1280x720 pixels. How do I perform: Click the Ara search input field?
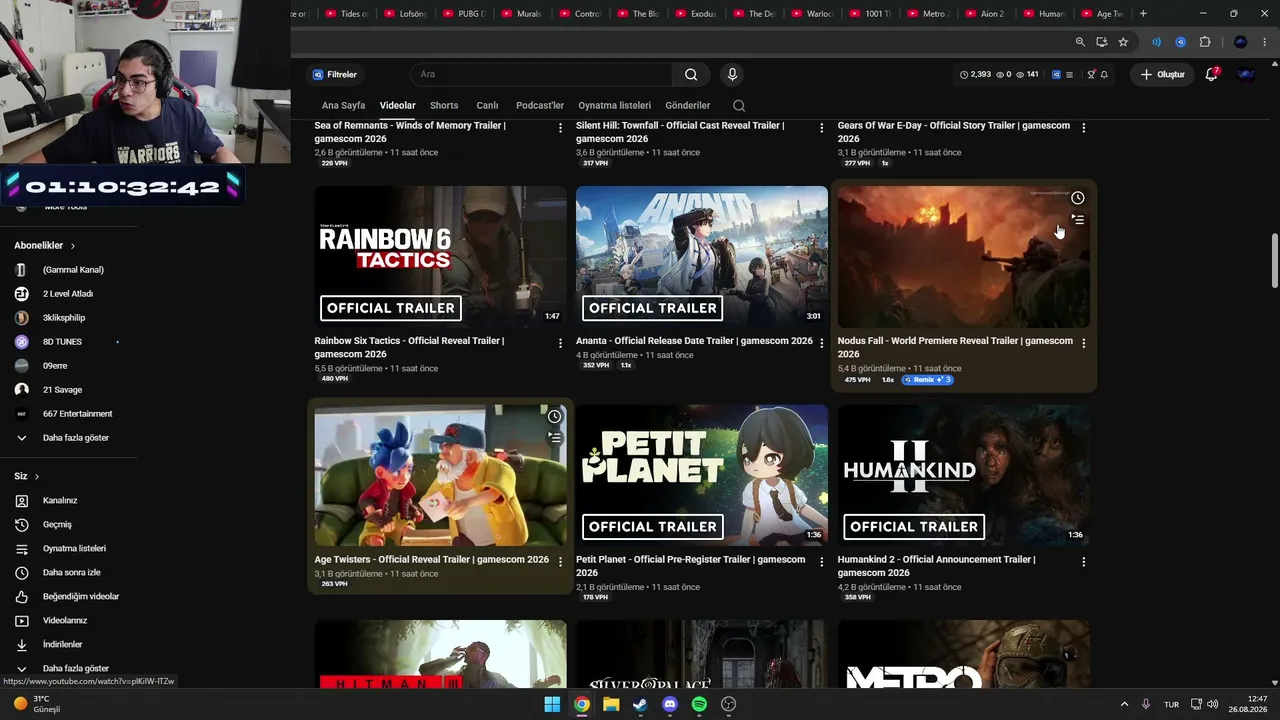point(541,75)
